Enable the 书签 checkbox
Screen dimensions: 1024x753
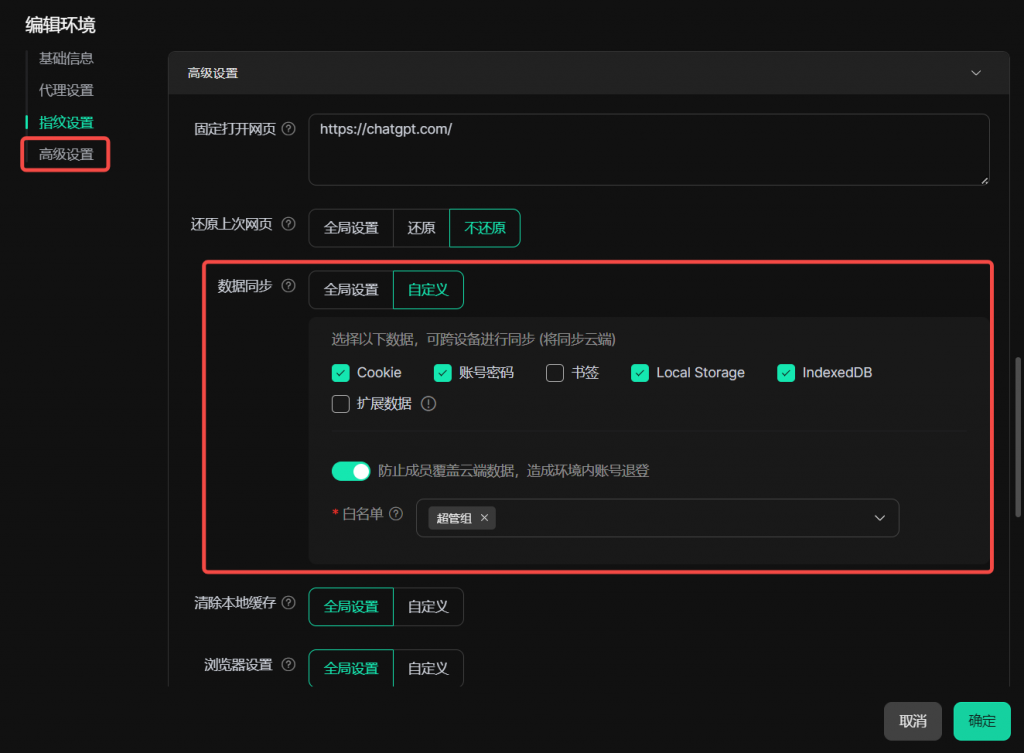pos(555,373)
